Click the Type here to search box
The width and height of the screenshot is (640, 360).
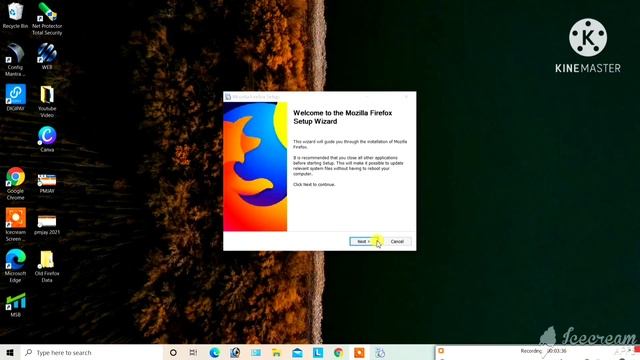pos(92,352)
